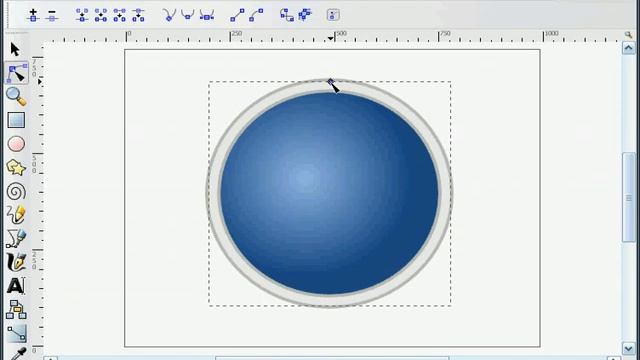640x360 pixels.
Task: Click vertical scrollbar down arrow
Action: pyautogui.click(x=628, y=348)
